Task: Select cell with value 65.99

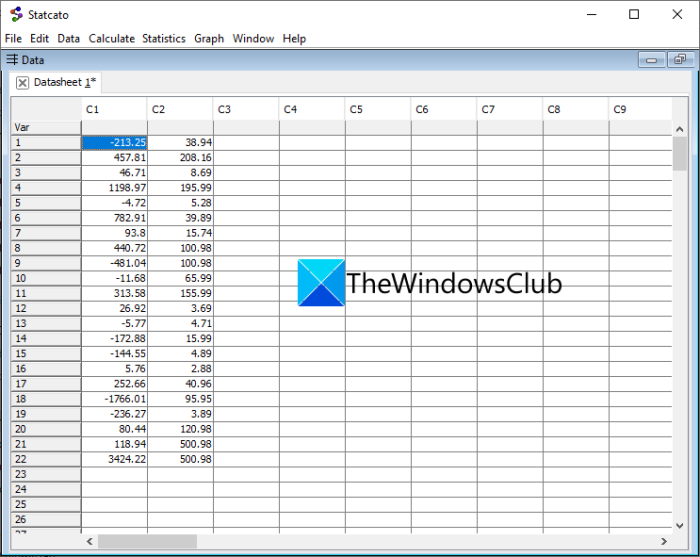Action: click(180, 278)
